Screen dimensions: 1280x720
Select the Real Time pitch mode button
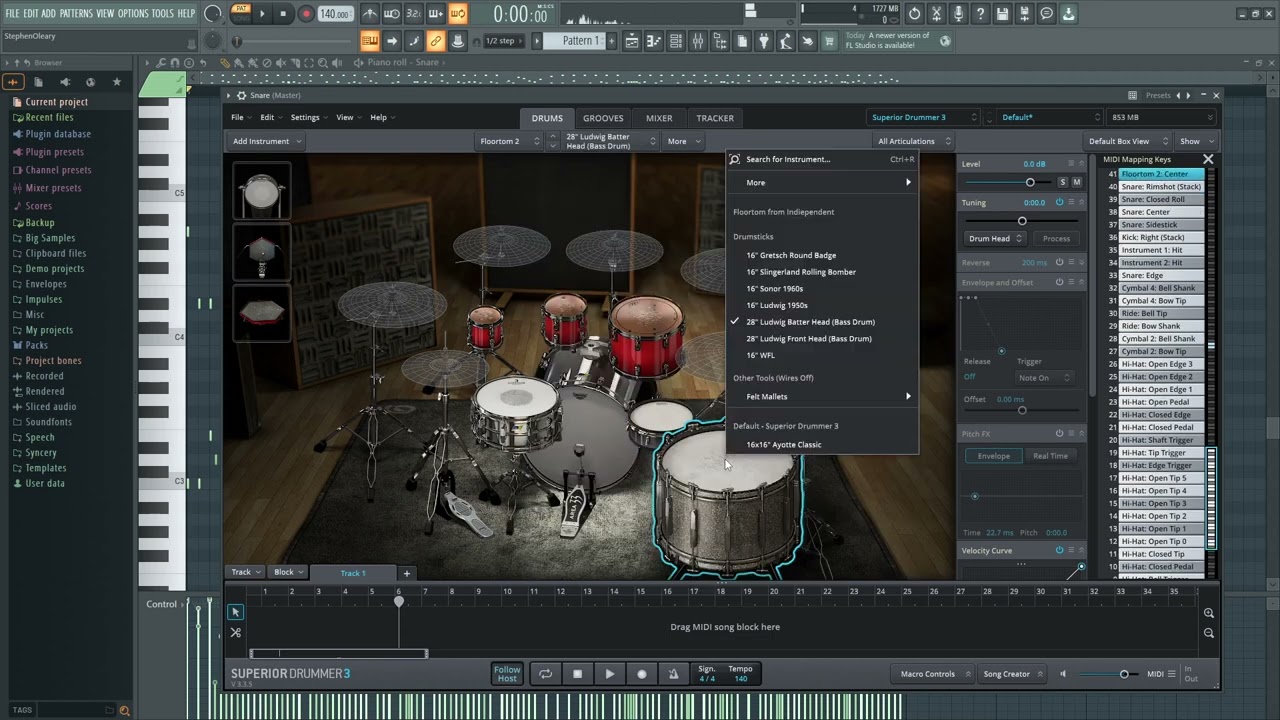point(1050,455)
